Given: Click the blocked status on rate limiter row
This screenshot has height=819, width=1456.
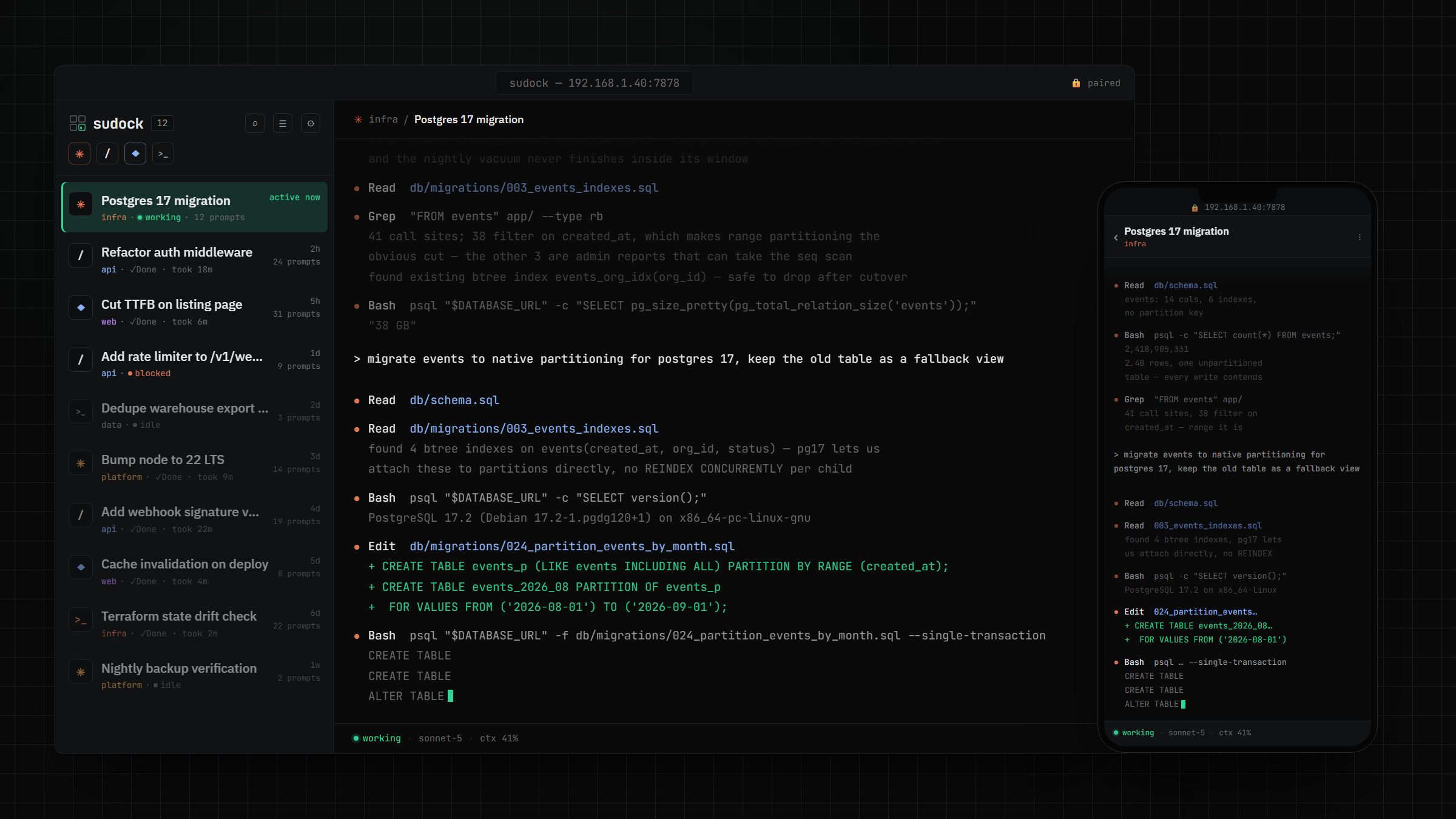Looking at the screenshot, I should (149, 373).
